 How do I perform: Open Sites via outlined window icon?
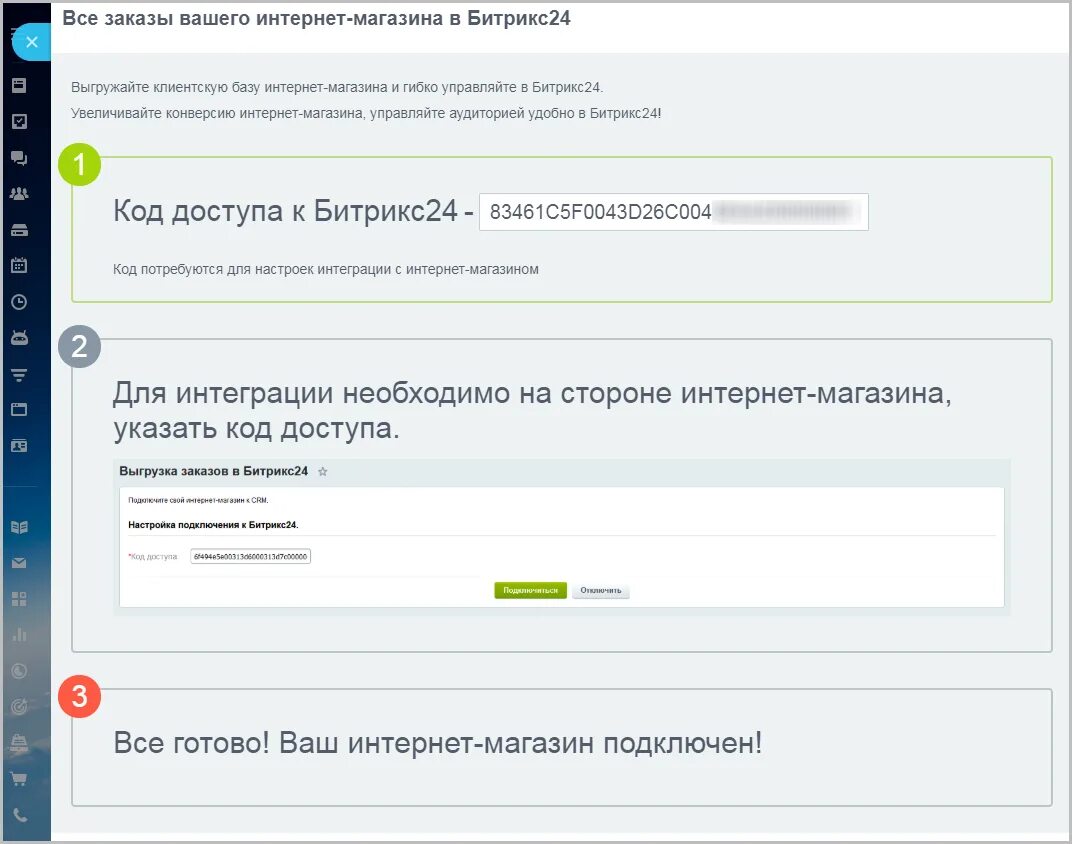pos(19,409)
